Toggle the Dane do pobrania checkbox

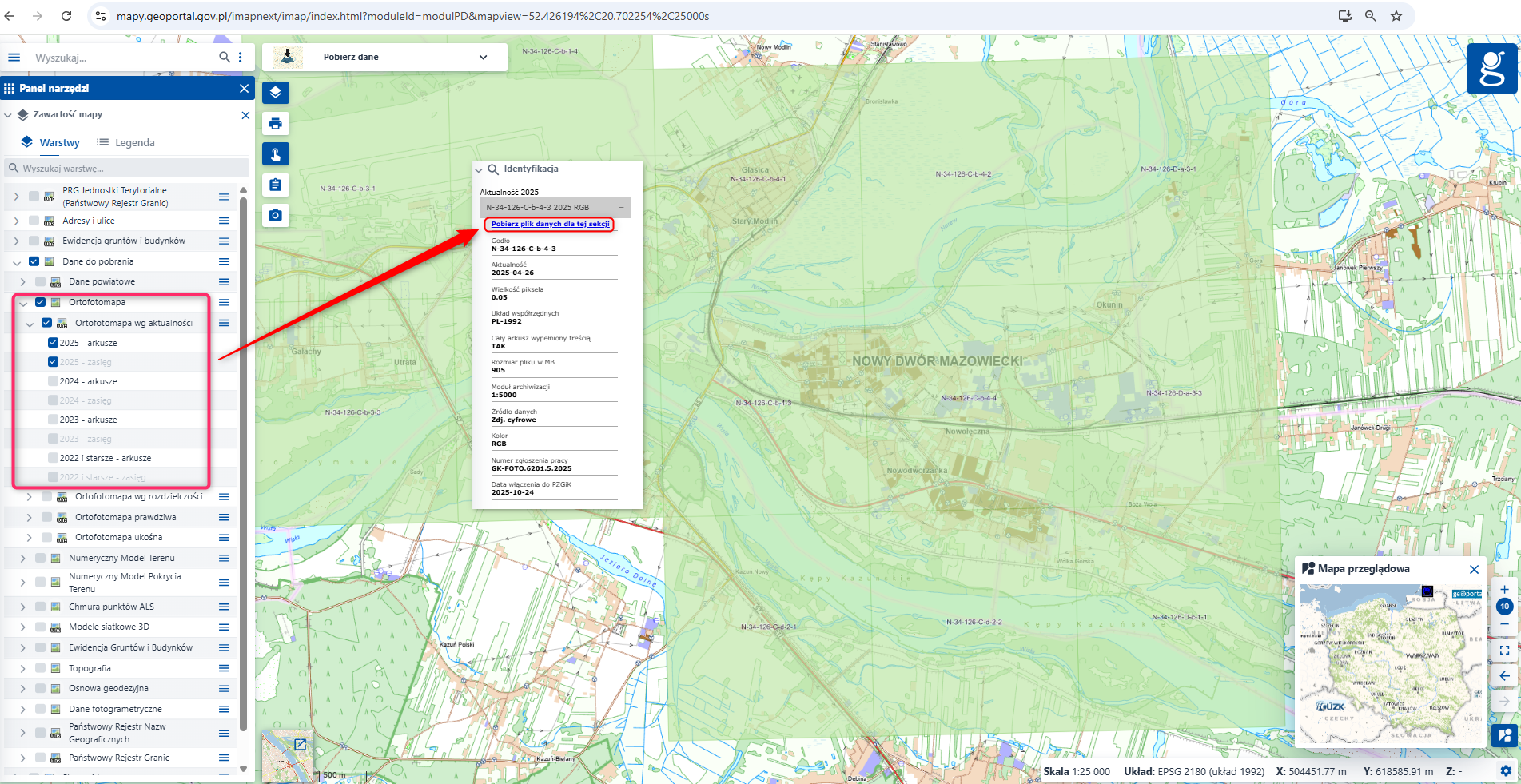[x=34, y=261]
